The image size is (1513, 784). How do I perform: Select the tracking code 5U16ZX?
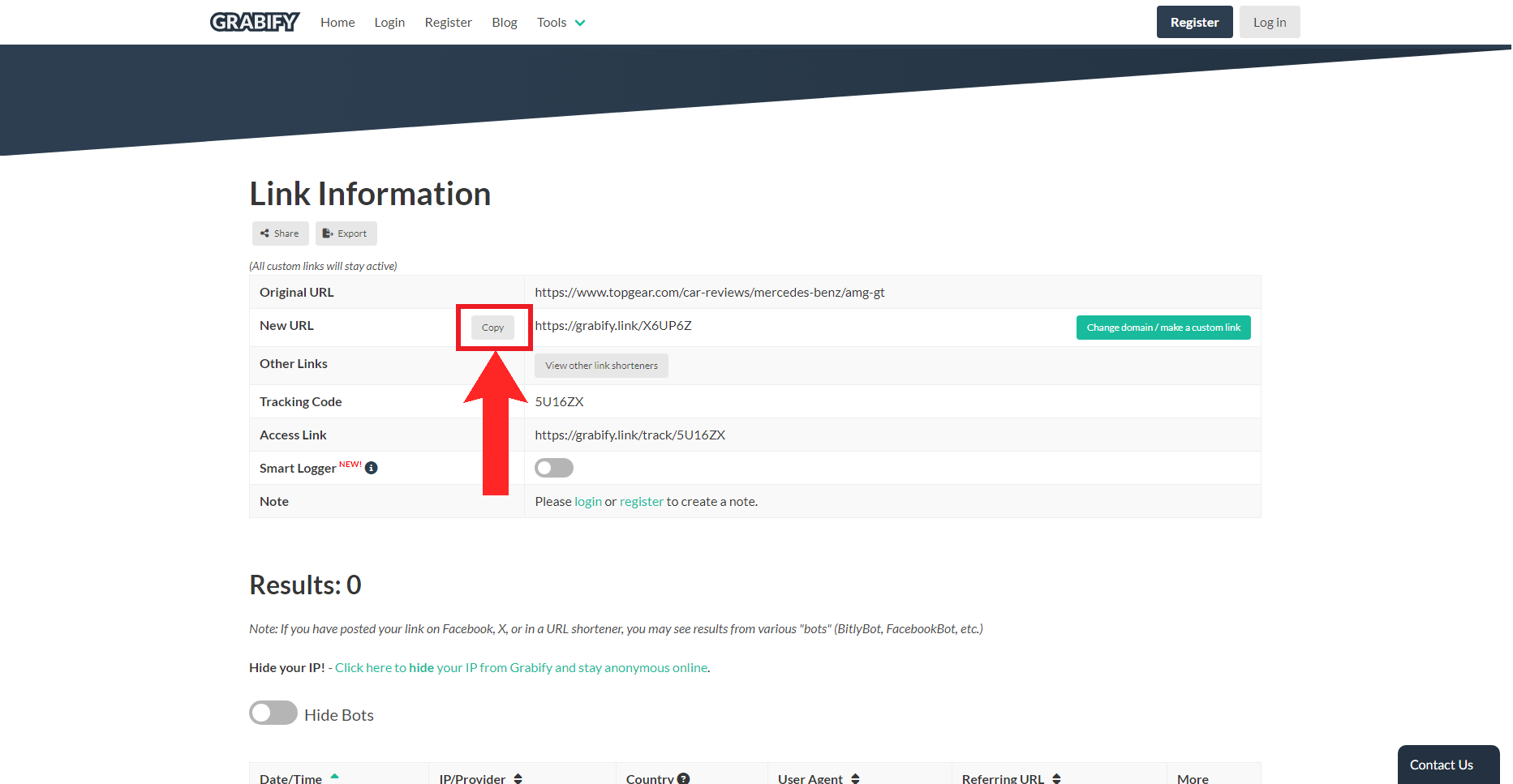coord(559,402)
